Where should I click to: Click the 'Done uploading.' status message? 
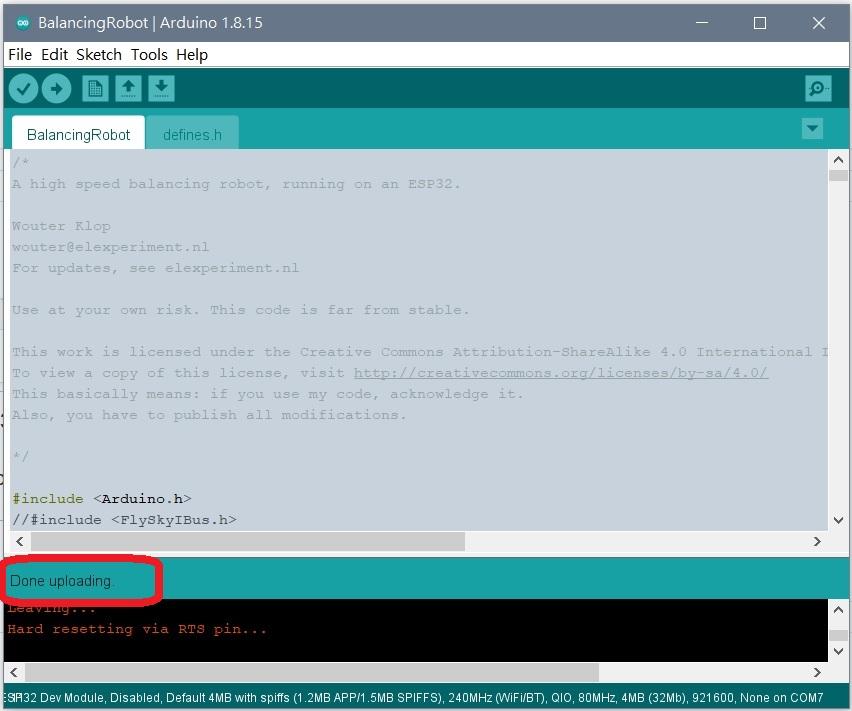pos(61,581)
